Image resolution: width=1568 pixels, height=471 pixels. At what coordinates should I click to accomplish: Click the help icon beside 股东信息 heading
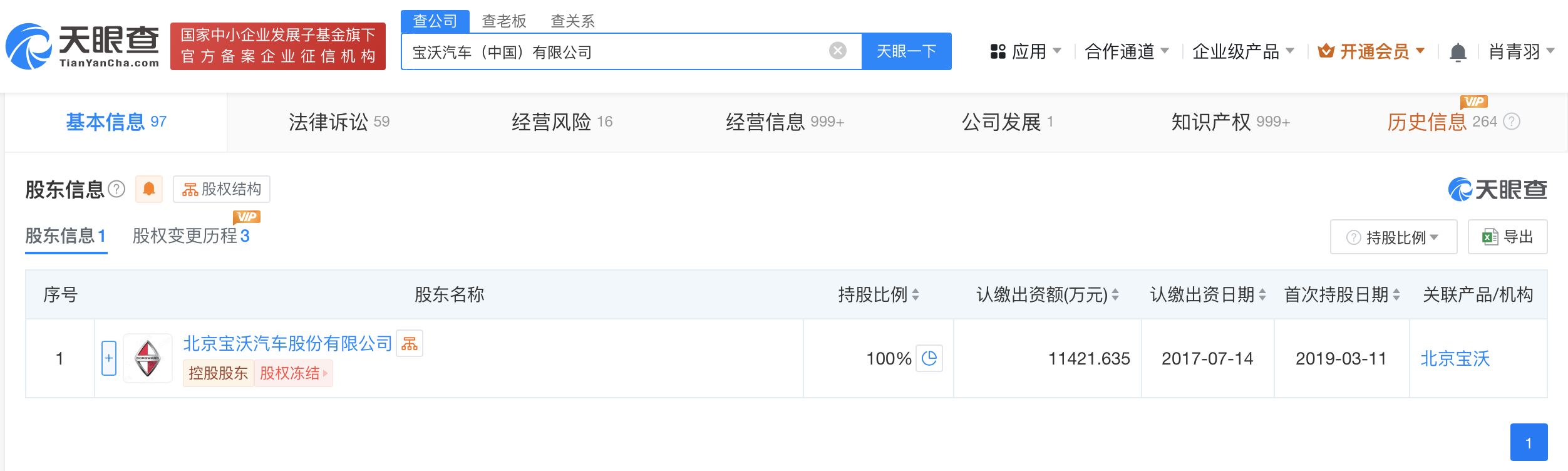(x=117, y=189)
